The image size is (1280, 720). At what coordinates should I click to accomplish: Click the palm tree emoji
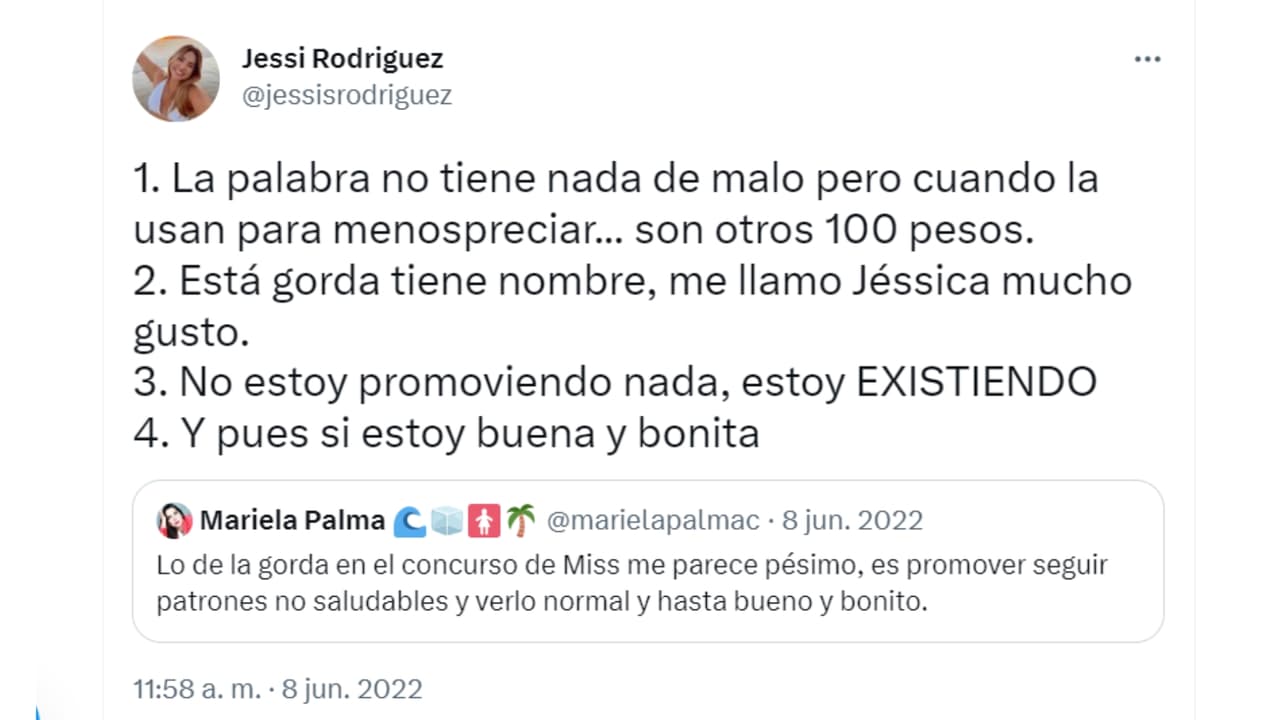[x=520, y=521]
